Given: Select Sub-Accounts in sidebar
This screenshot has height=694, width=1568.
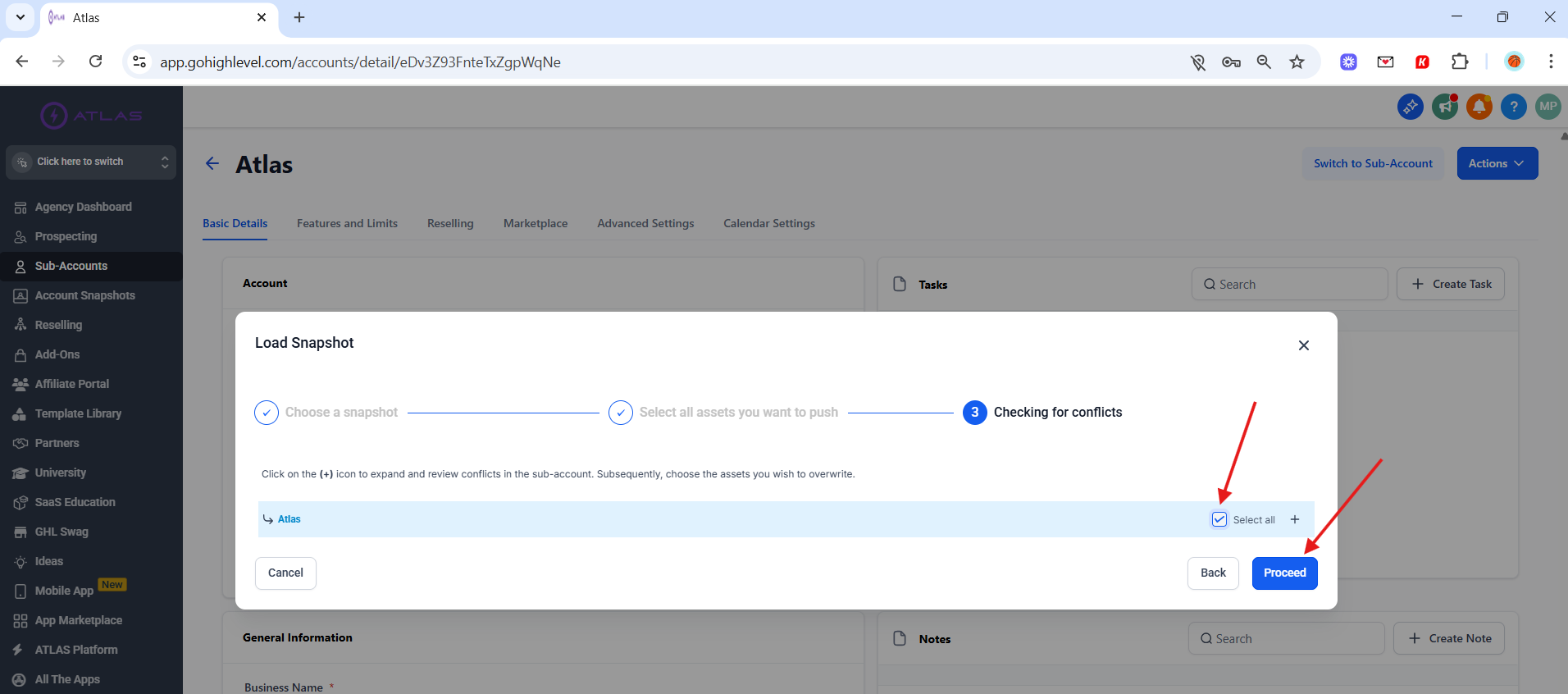Looking at the screenshot, I should (x=91, y=266).
